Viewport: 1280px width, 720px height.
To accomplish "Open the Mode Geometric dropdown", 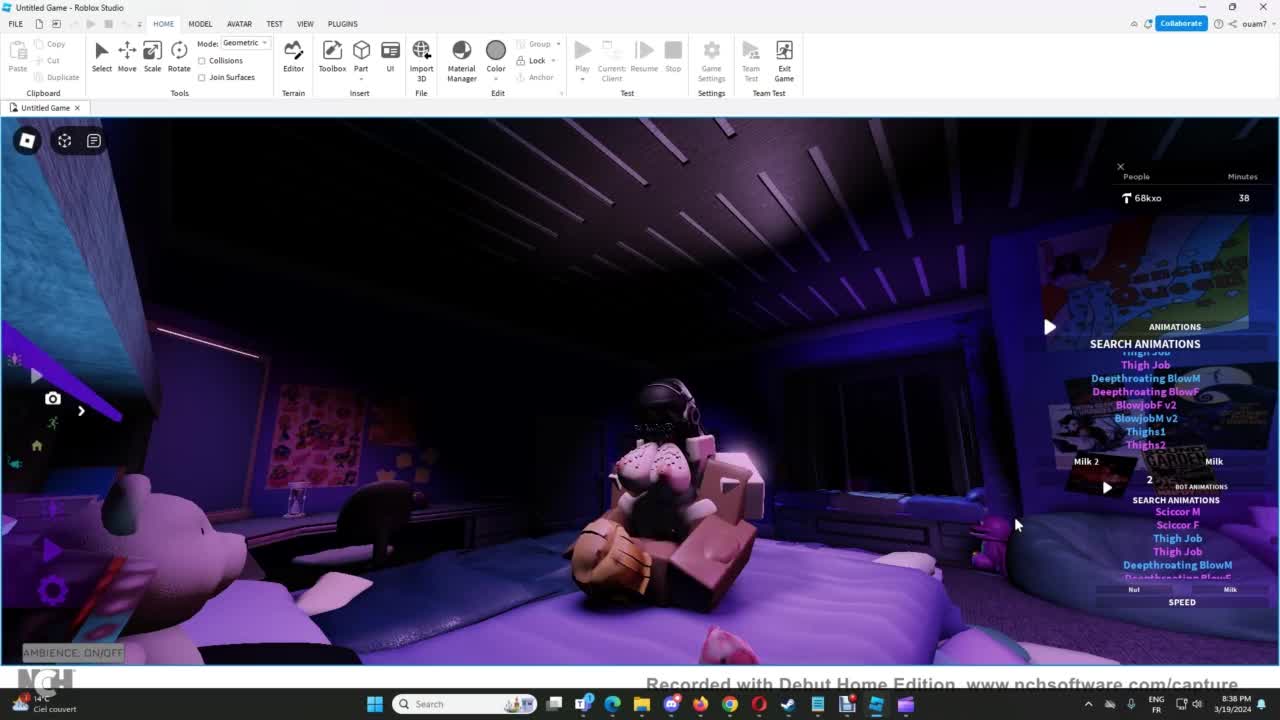I will click(245, 43).
